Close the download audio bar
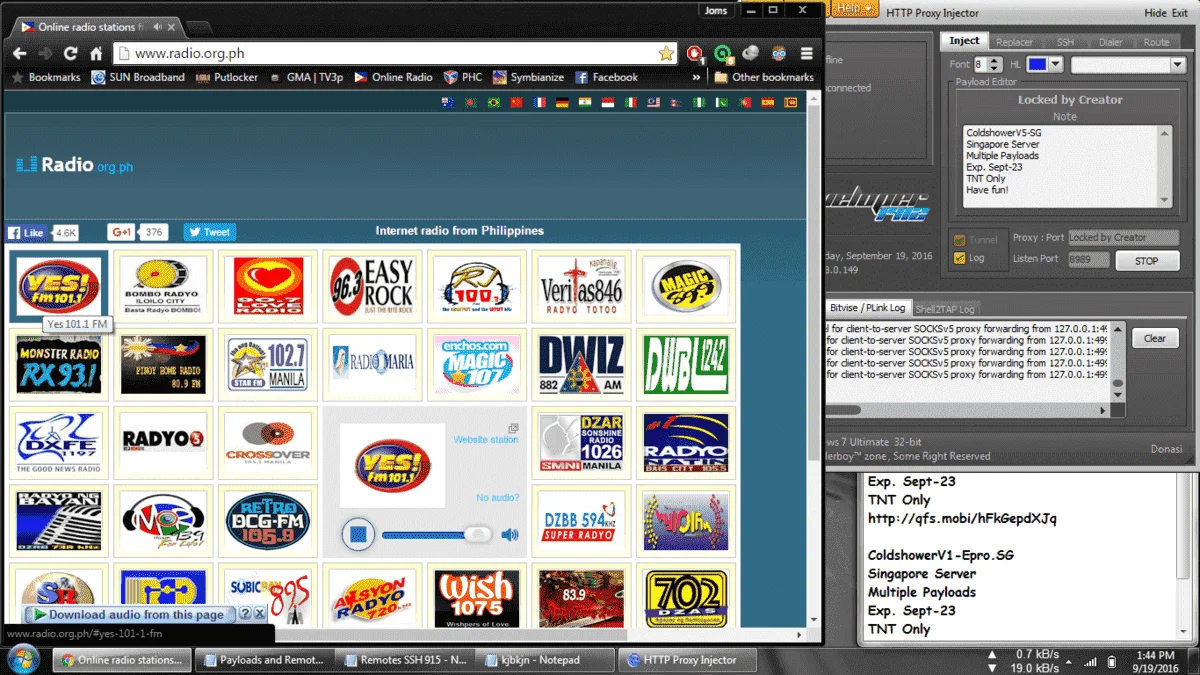 coord(260,614)
